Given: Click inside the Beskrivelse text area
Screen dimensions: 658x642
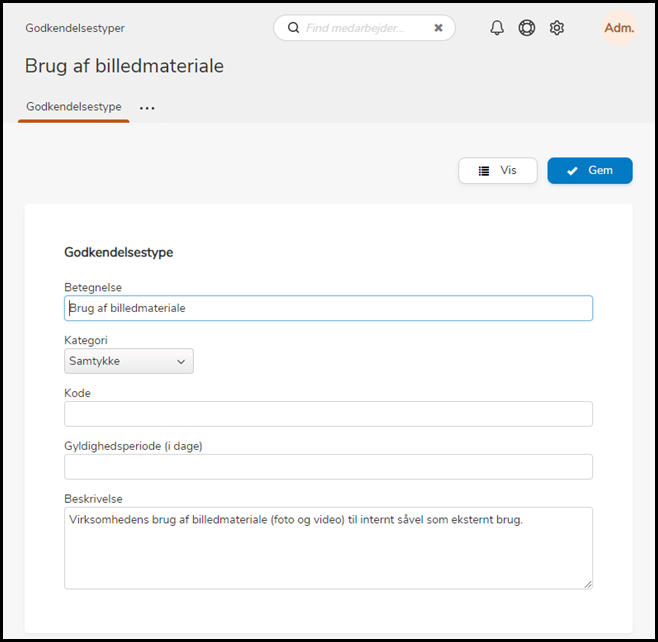Looking at the screenshot, I should (328, 548).
